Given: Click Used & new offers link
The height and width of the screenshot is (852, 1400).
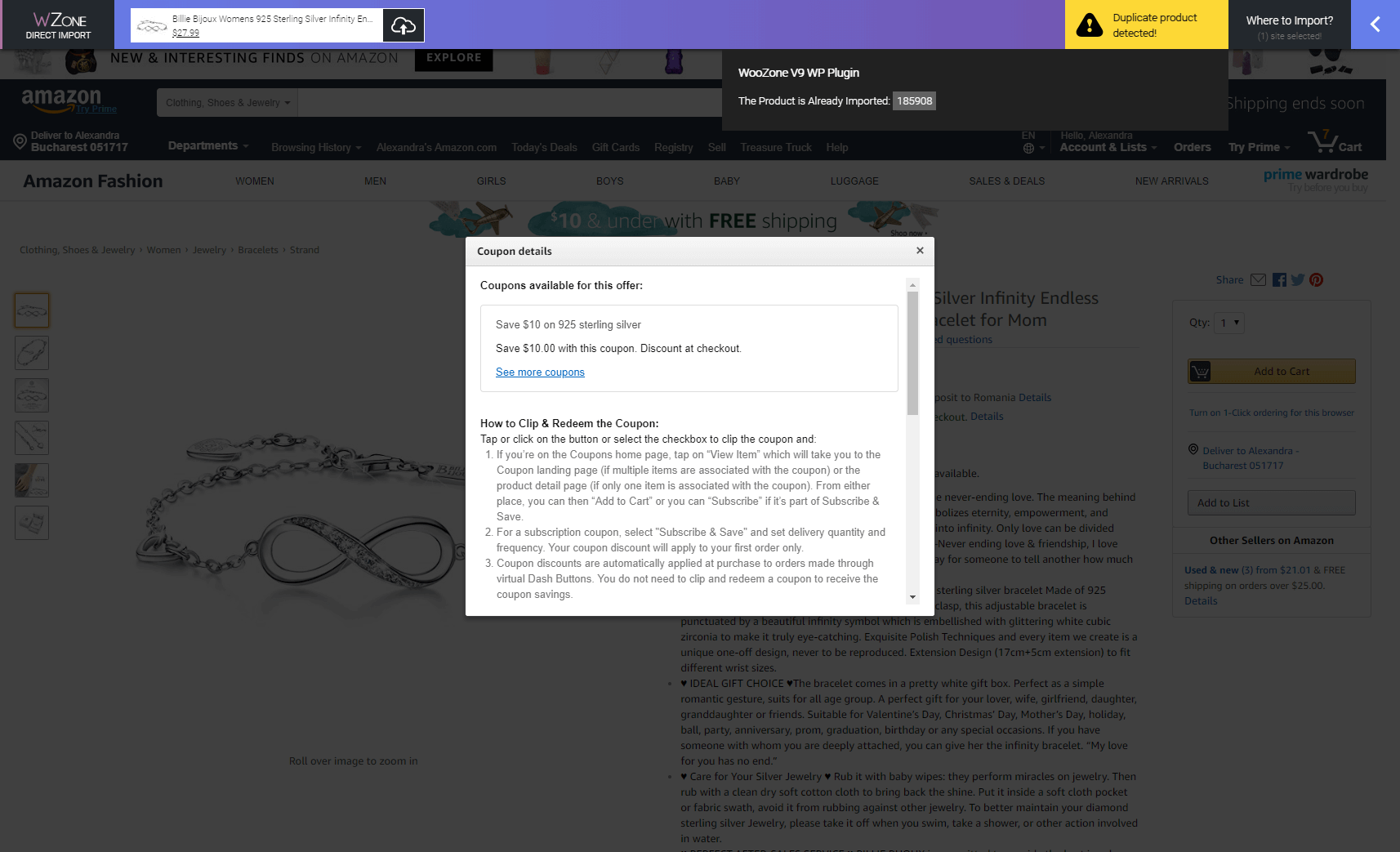Looking at the screenshot, I should click(x=1211, y=570).
